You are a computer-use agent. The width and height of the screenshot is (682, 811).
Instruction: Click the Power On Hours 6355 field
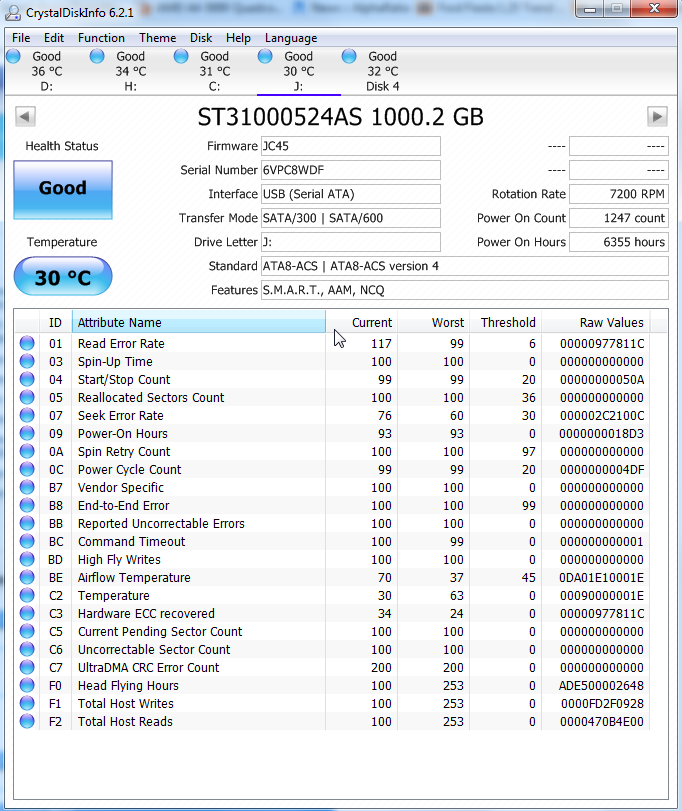[618, 242]
